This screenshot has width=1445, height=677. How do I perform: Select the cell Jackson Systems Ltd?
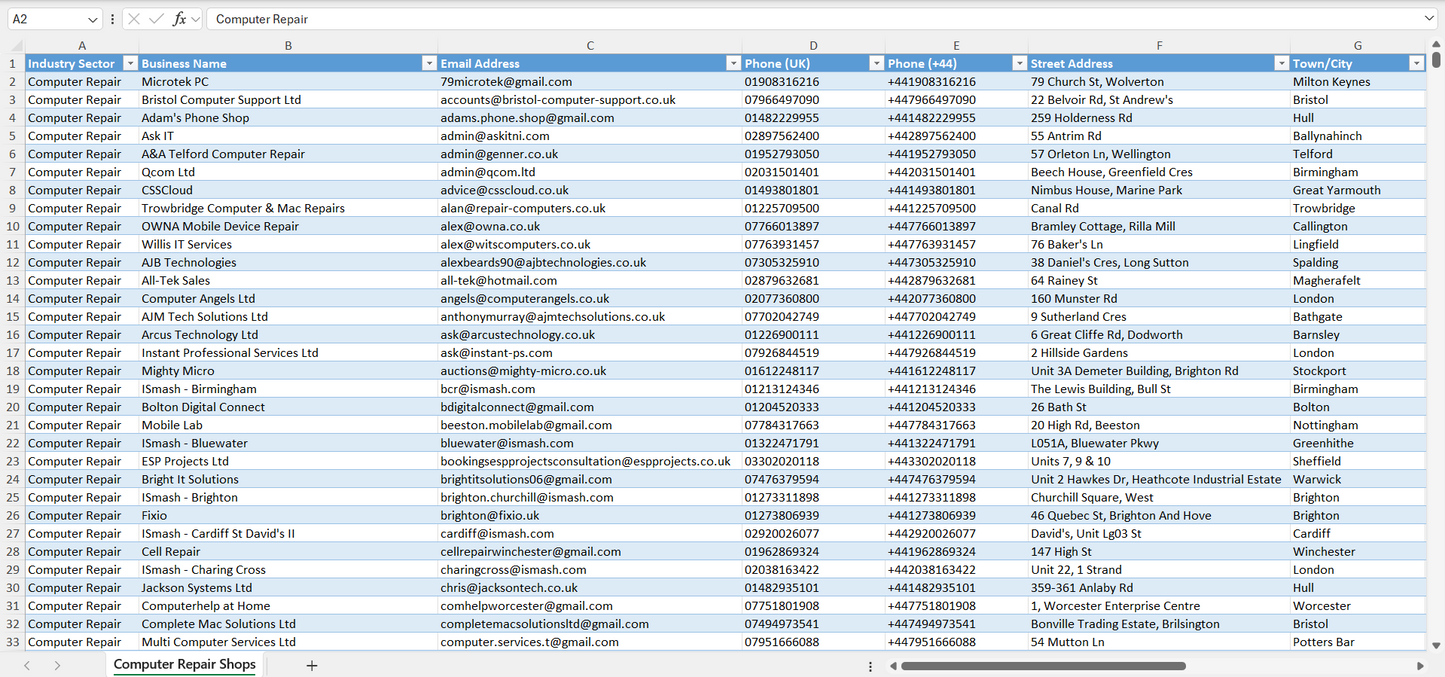coord(288,588)
